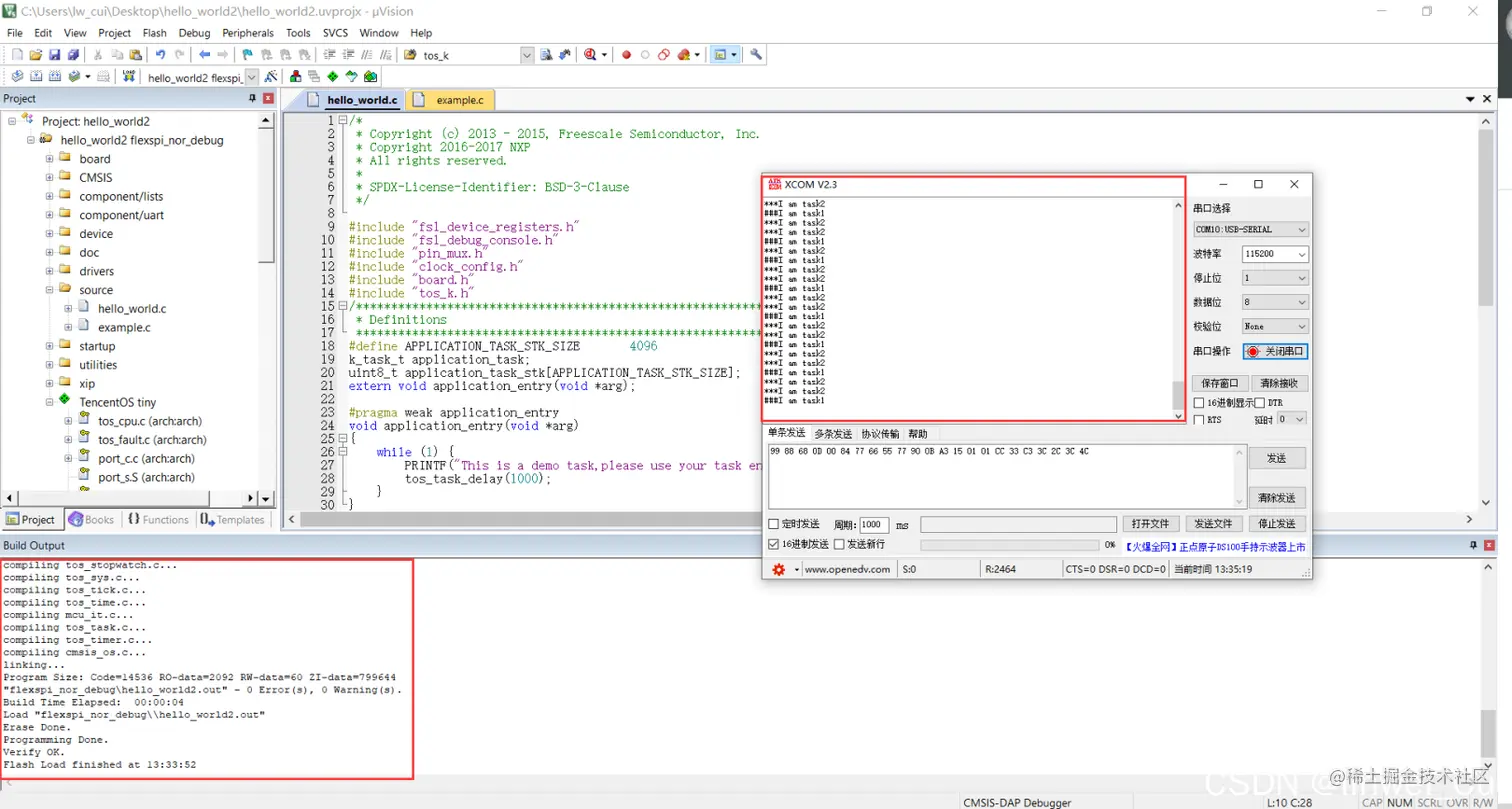Open the Flash menu
Image resolution: width=1512 pixels, height=809 pixels.
154,33
